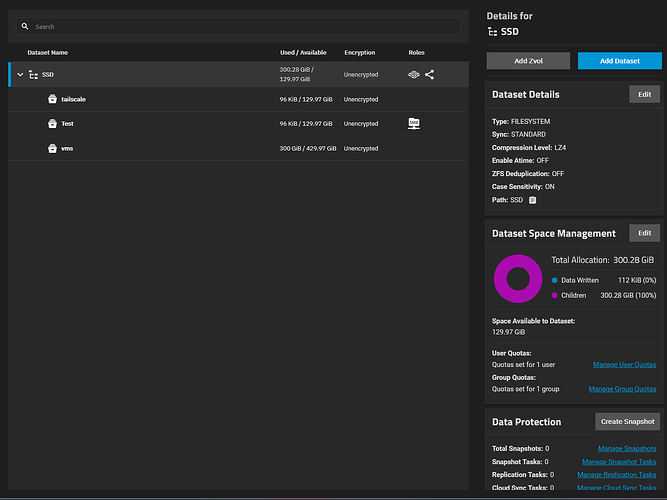Image resolution: width=667 pixels, height=500 pixels.
Task: Copy the SSD path to clipboard
Action: coord(532,200)
